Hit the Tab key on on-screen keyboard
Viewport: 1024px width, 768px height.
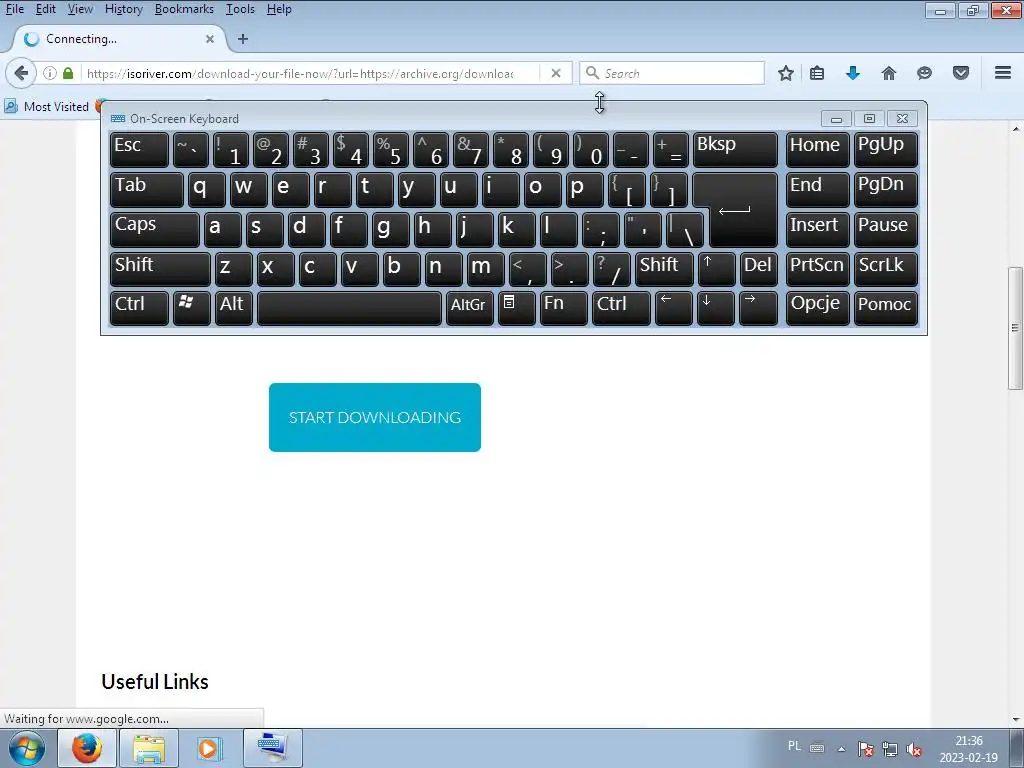tap(147, 190)
